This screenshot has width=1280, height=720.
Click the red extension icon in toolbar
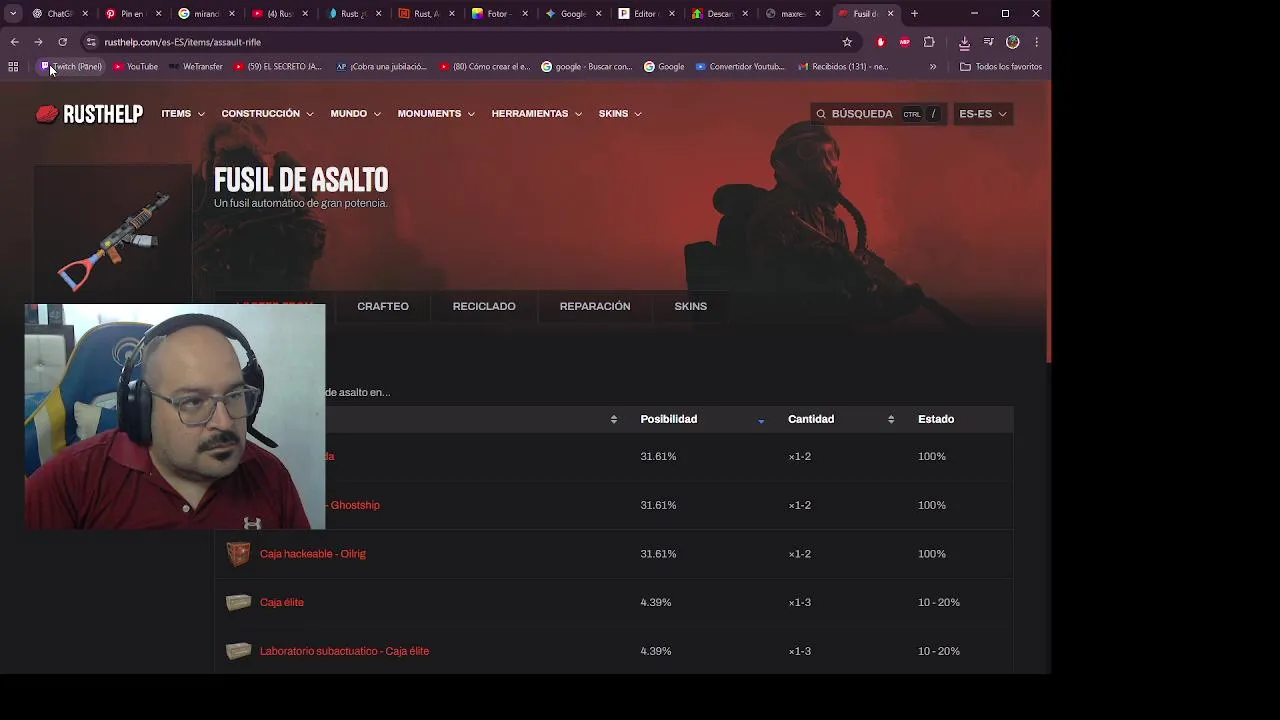click(880, 42)
